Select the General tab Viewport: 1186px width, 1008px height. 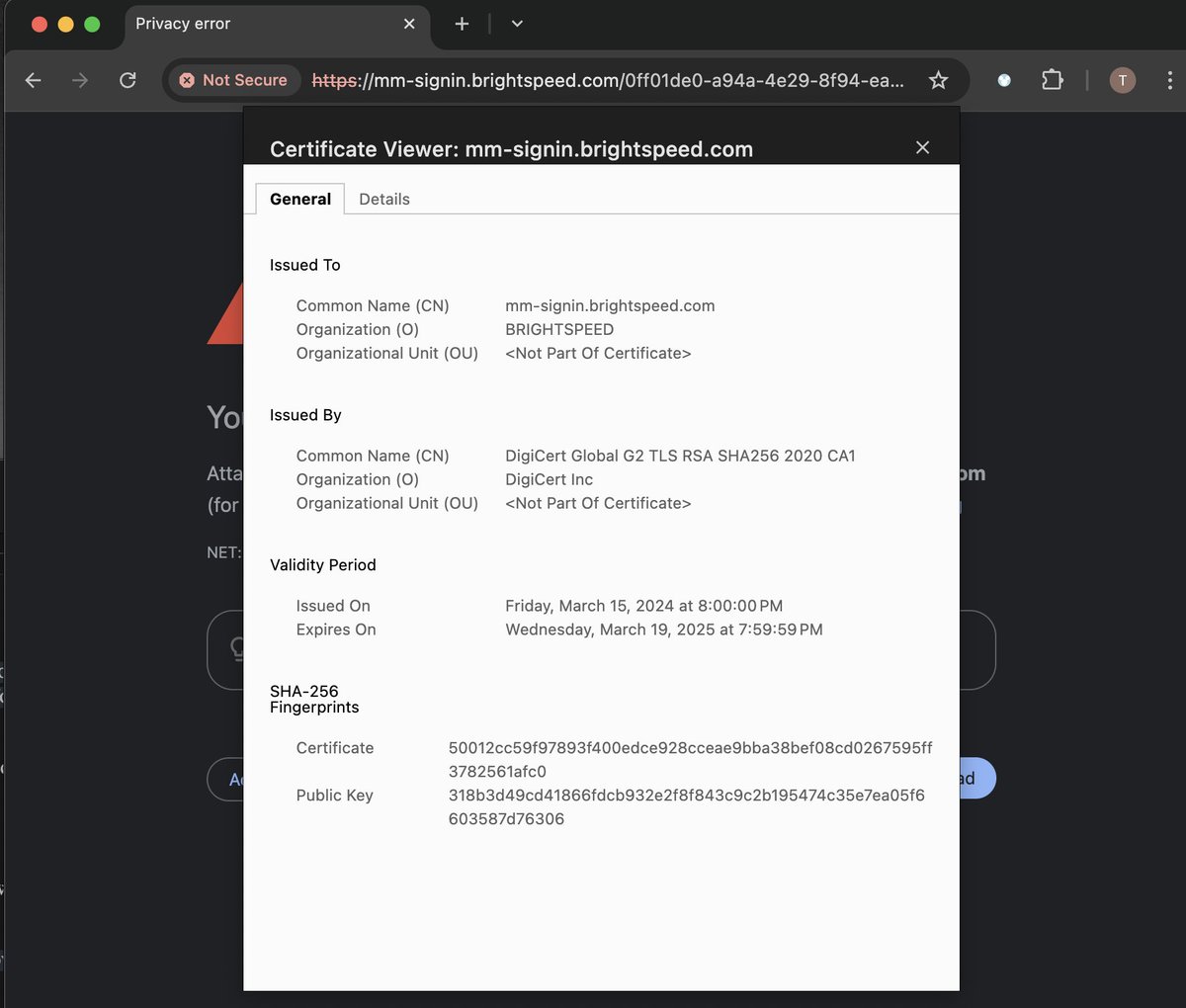click(300, 199)
